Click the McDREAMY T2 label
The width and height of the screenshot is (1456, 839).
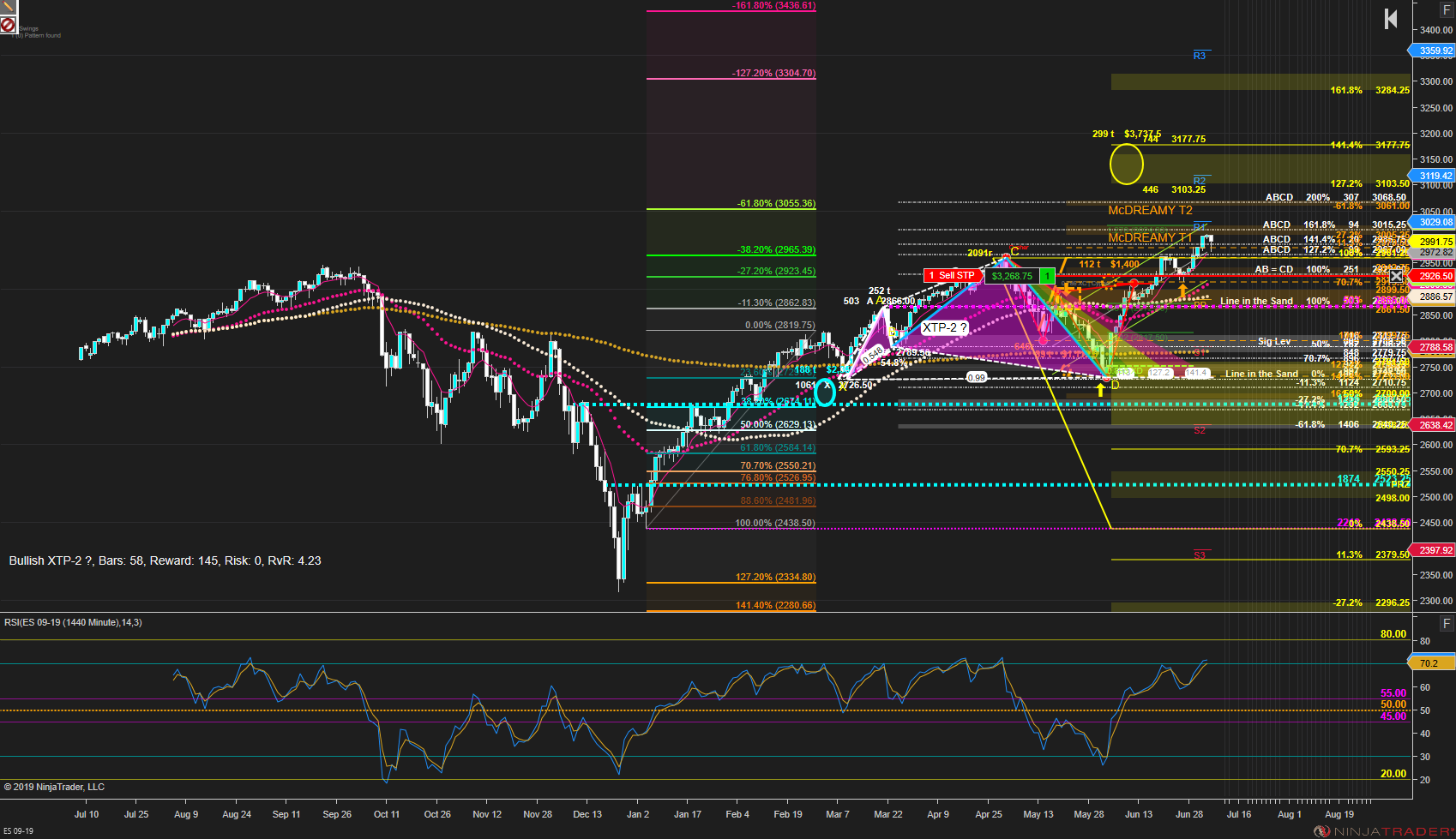coord(1150,210)
